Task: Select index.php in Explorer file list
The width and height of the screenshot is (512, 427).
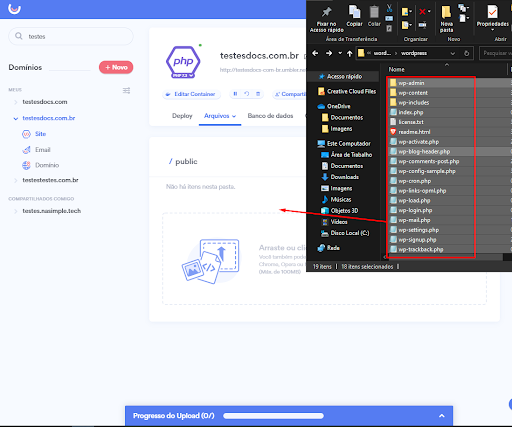Action: click(x=407, y=112)
